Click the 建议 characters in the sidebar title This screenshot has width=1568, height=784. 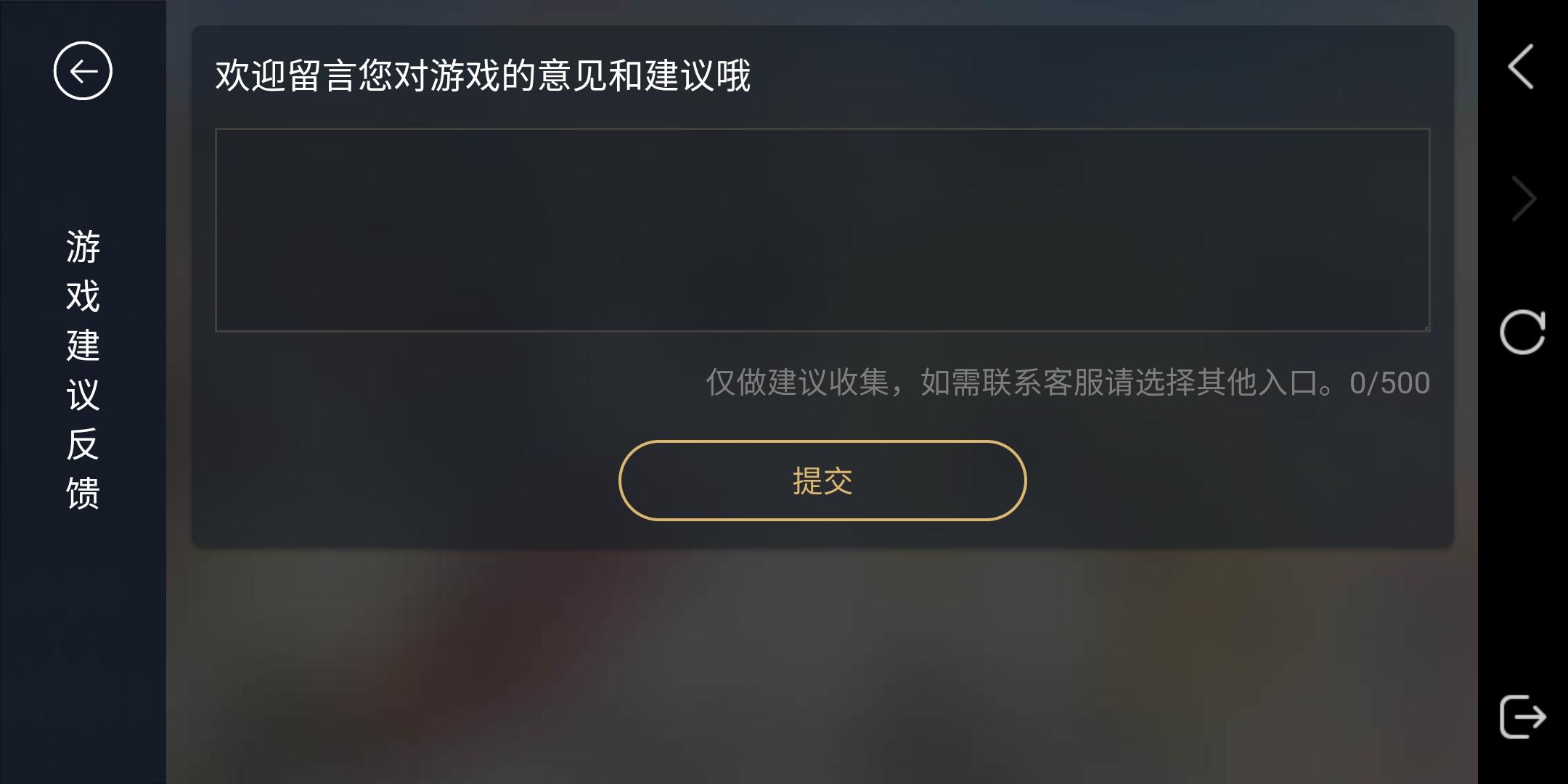click(83, 369)
